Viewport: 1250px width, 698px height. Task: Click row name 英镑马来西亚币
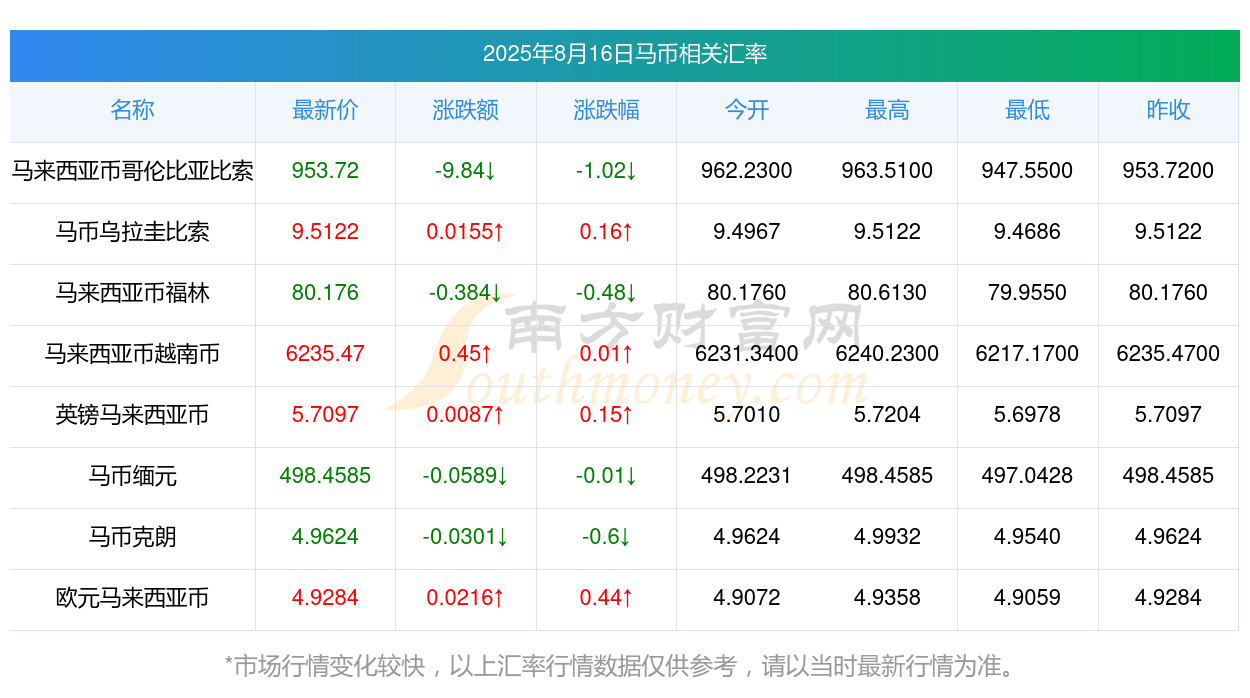(x=132, y=415)
